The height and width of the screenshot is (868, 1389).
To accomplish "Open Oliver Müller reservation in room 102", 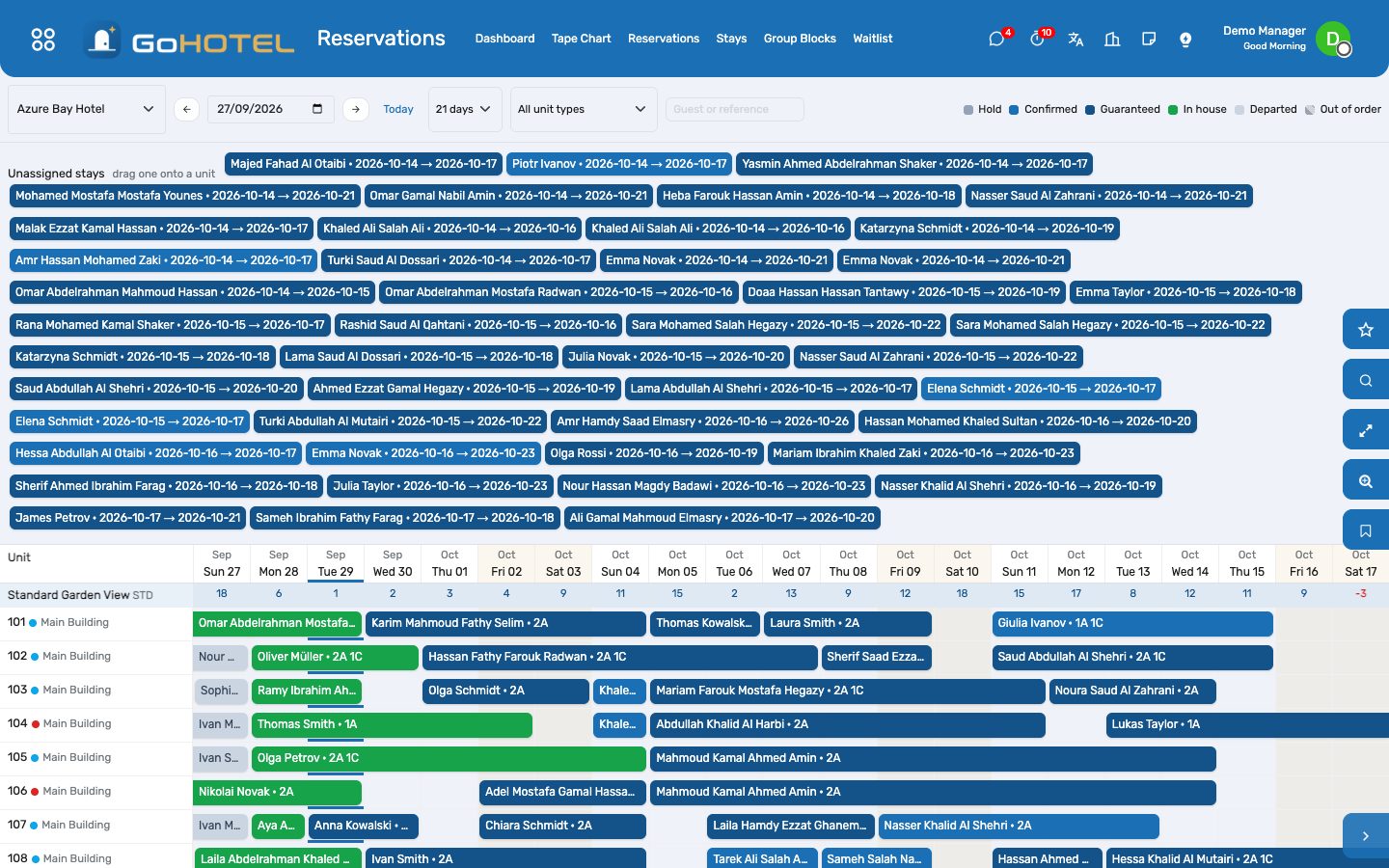I will 335,657.
